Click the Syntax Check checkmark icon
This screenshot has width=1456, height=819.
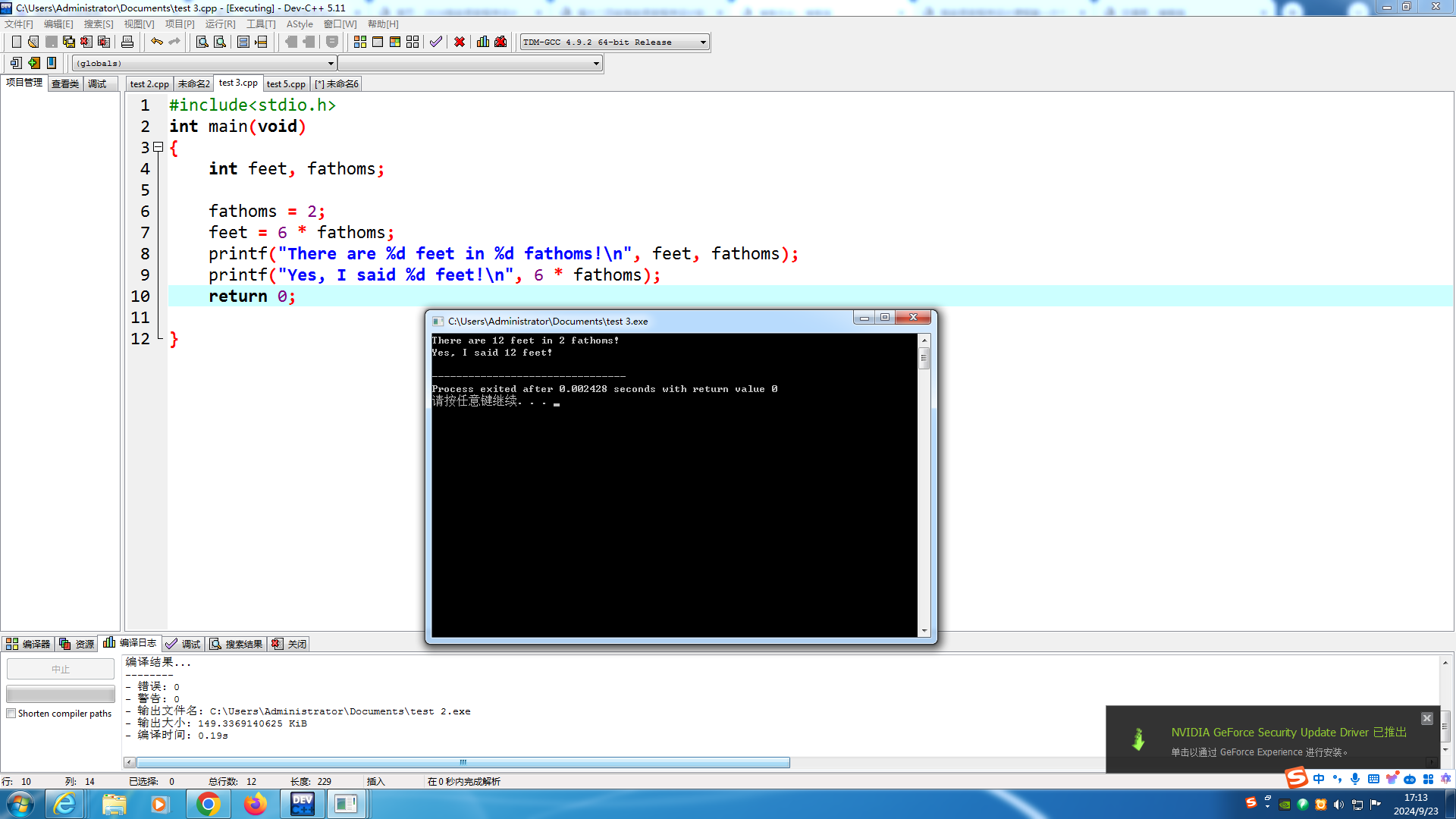tap(435, 42)
